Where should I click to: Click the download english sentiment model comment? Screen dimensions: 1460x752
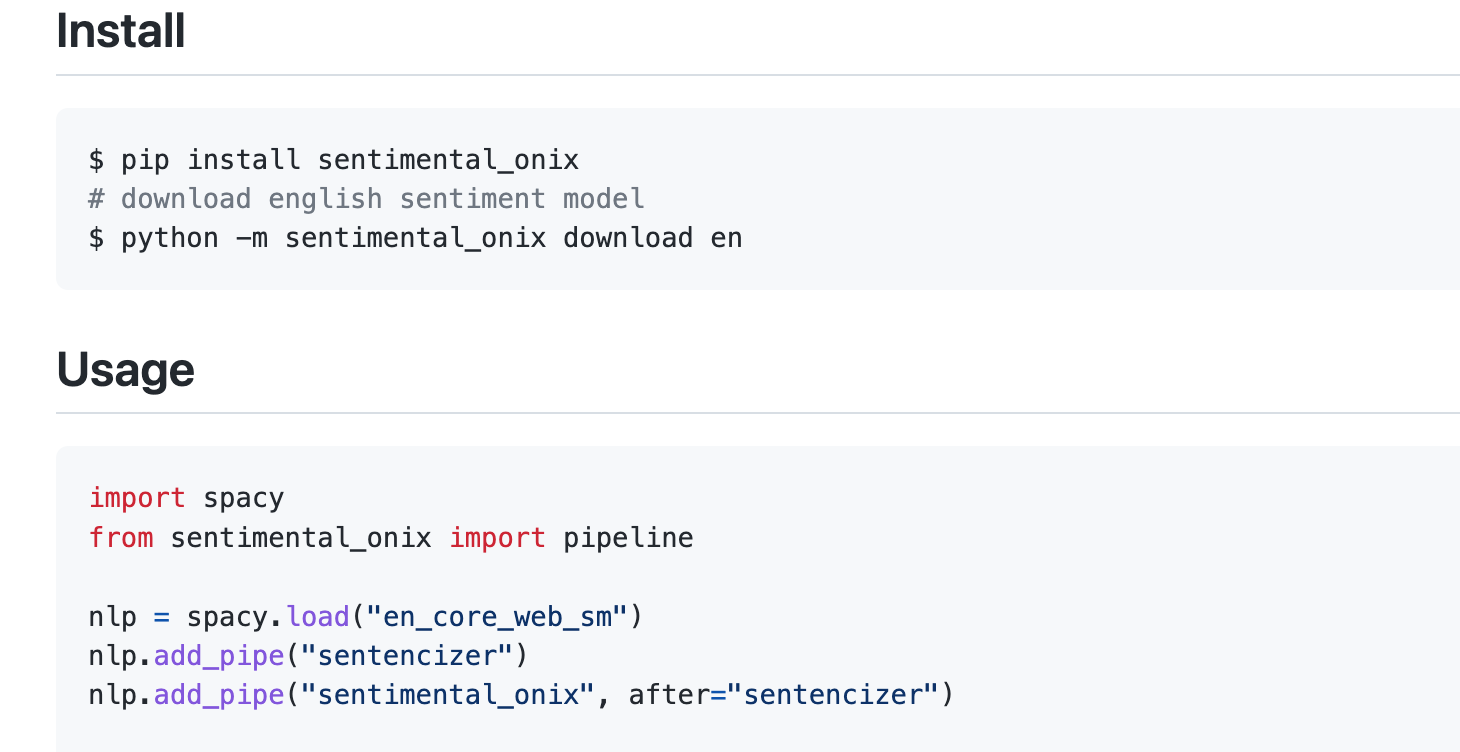366,199
